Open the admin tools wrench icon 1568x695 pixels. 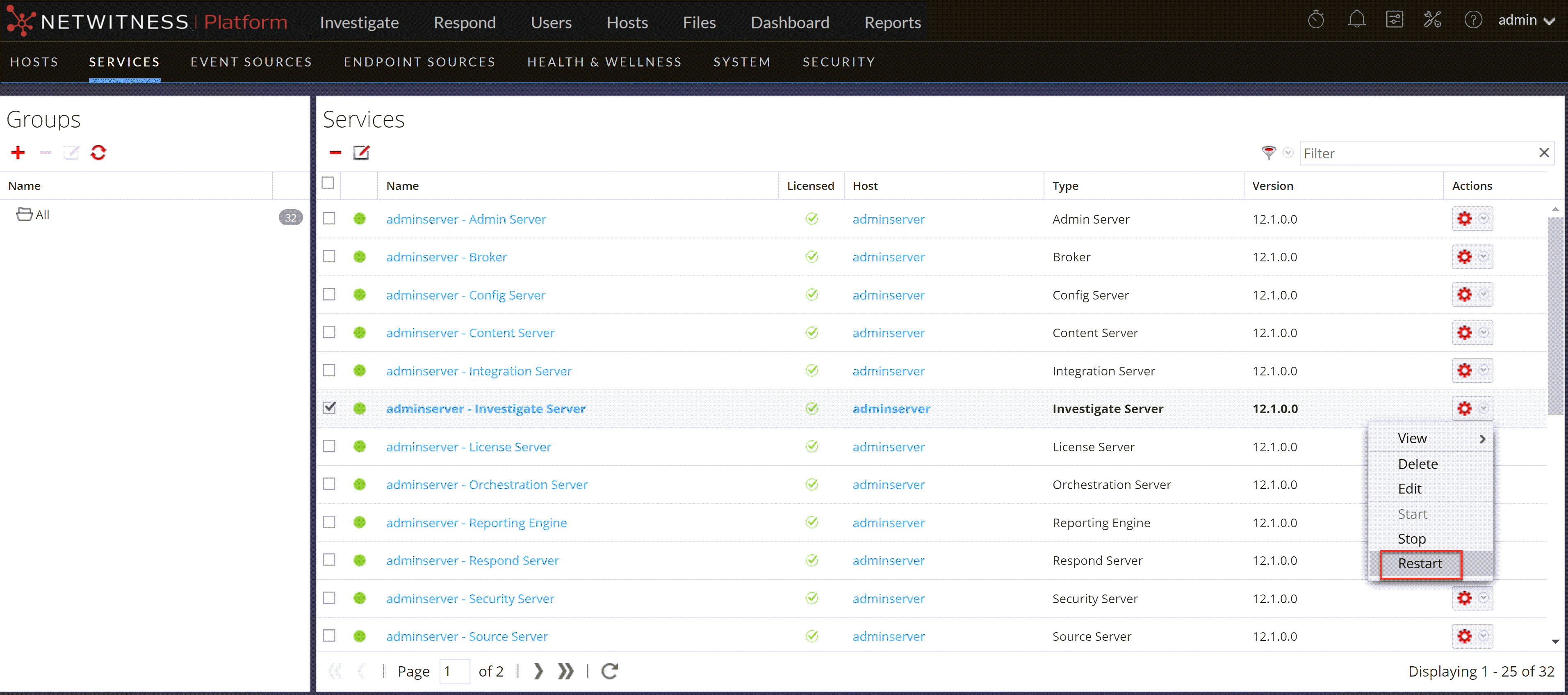click(1432, 20)
